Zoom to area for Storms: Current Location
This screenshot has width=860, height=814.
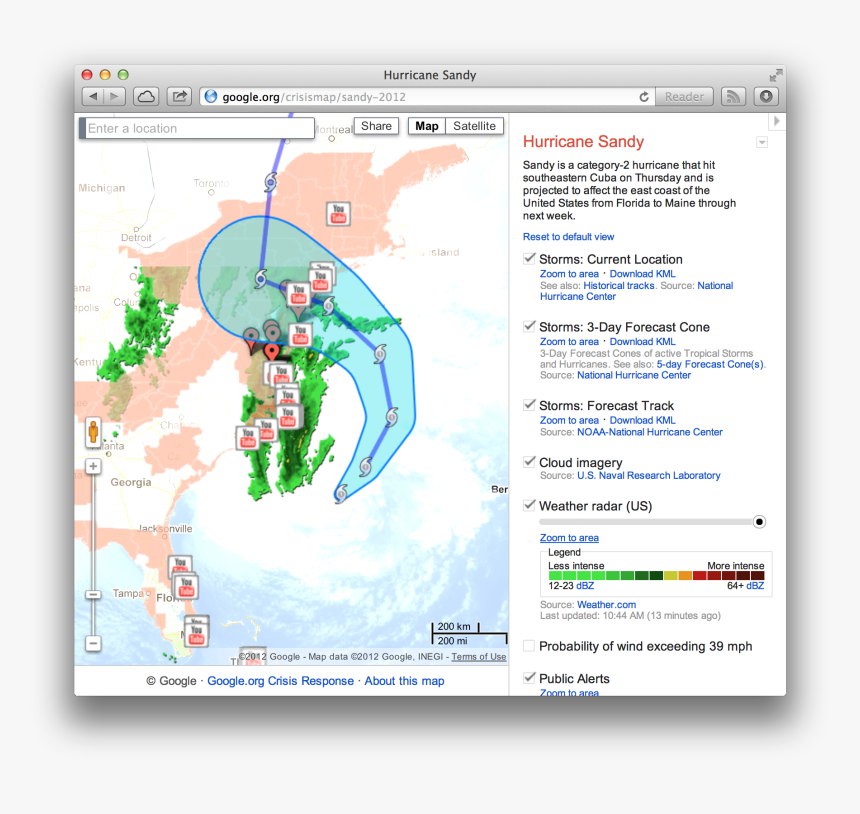569,274
